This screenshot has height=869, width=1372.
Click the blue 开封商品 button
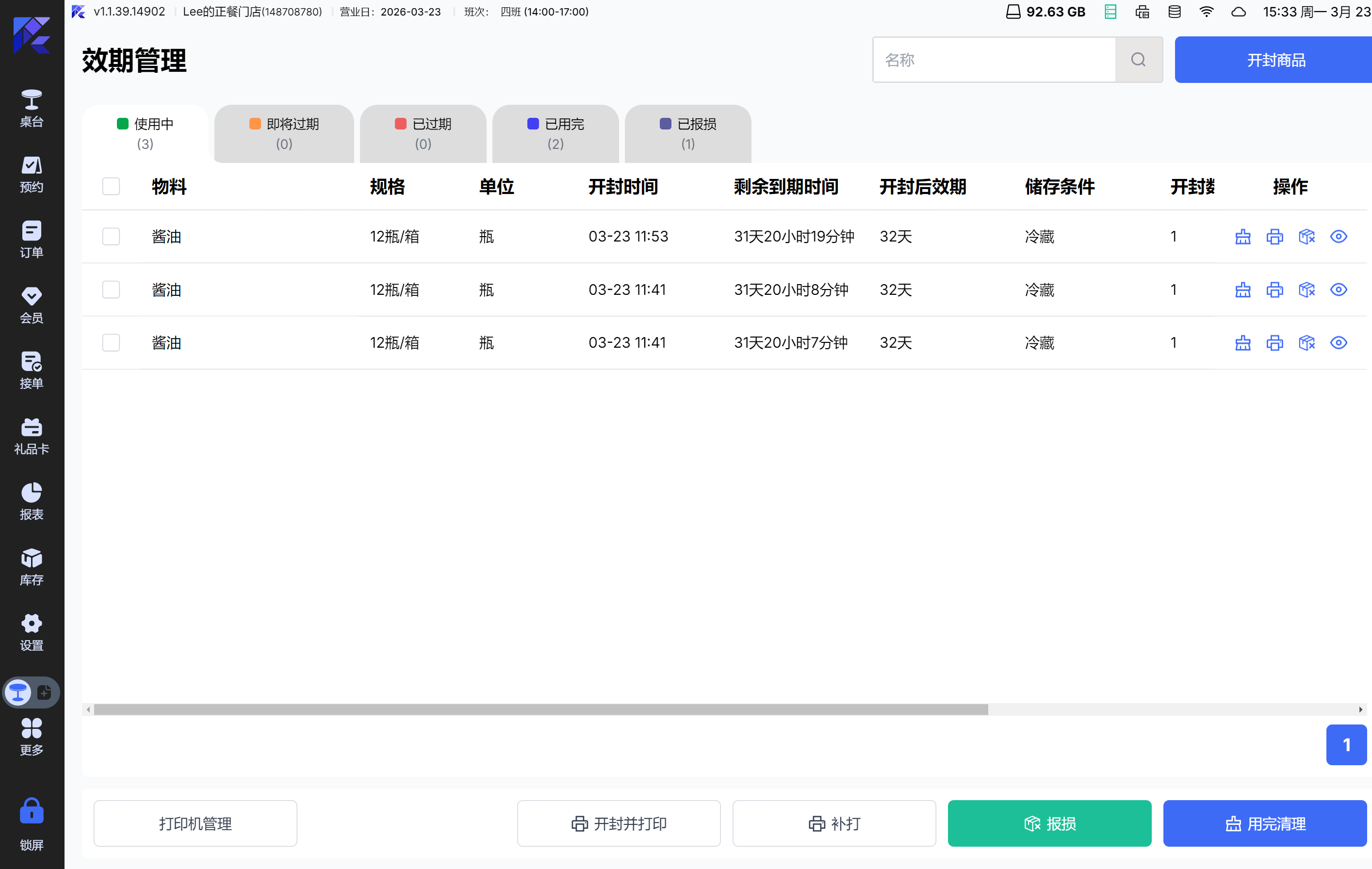point(1275,60)
